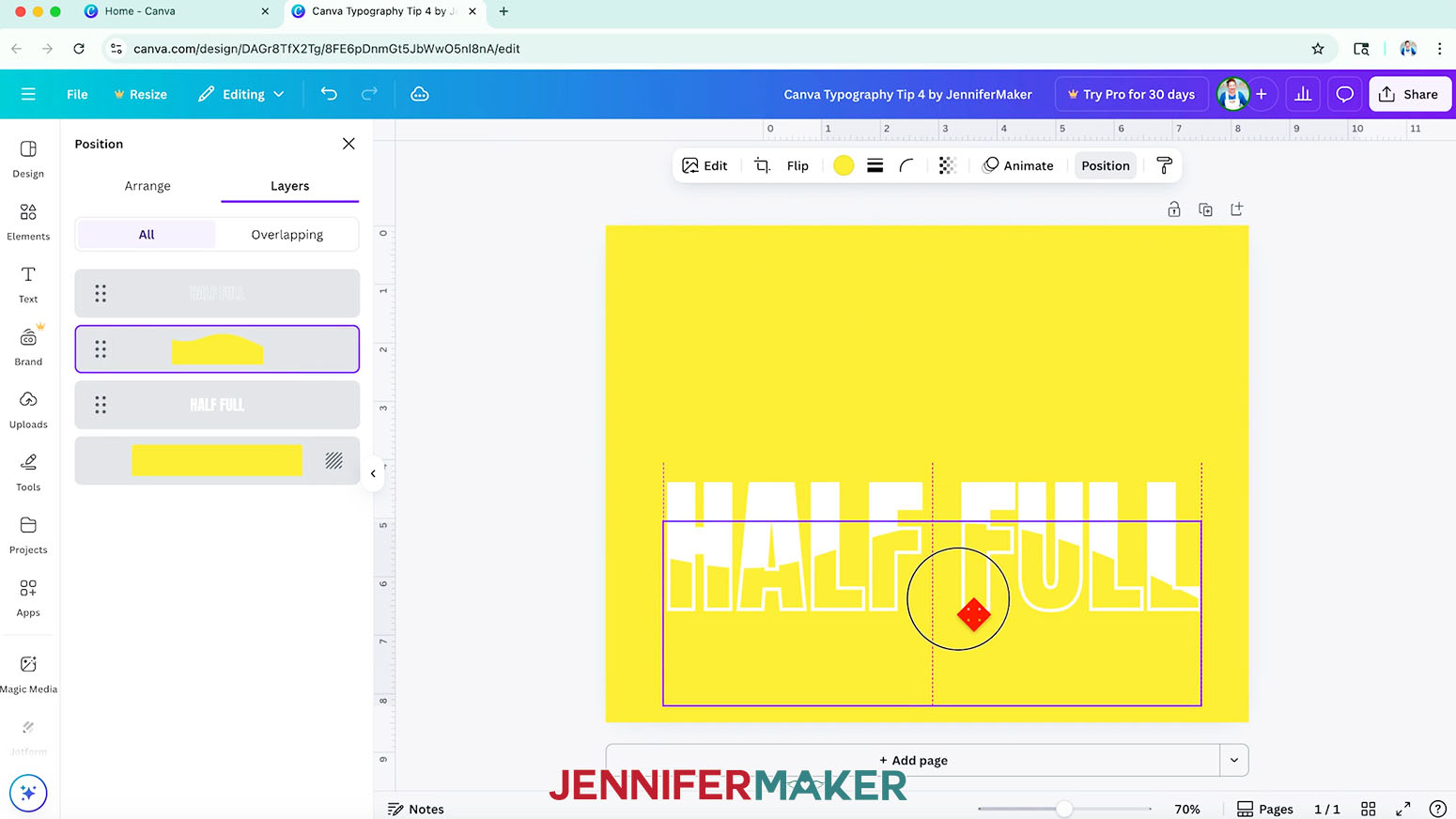Open the hamburger main menu

(x=28, y=94)
